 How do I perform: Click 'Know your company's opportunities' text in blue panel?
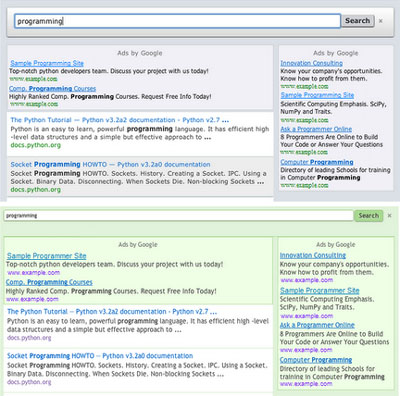click(331, 75)
